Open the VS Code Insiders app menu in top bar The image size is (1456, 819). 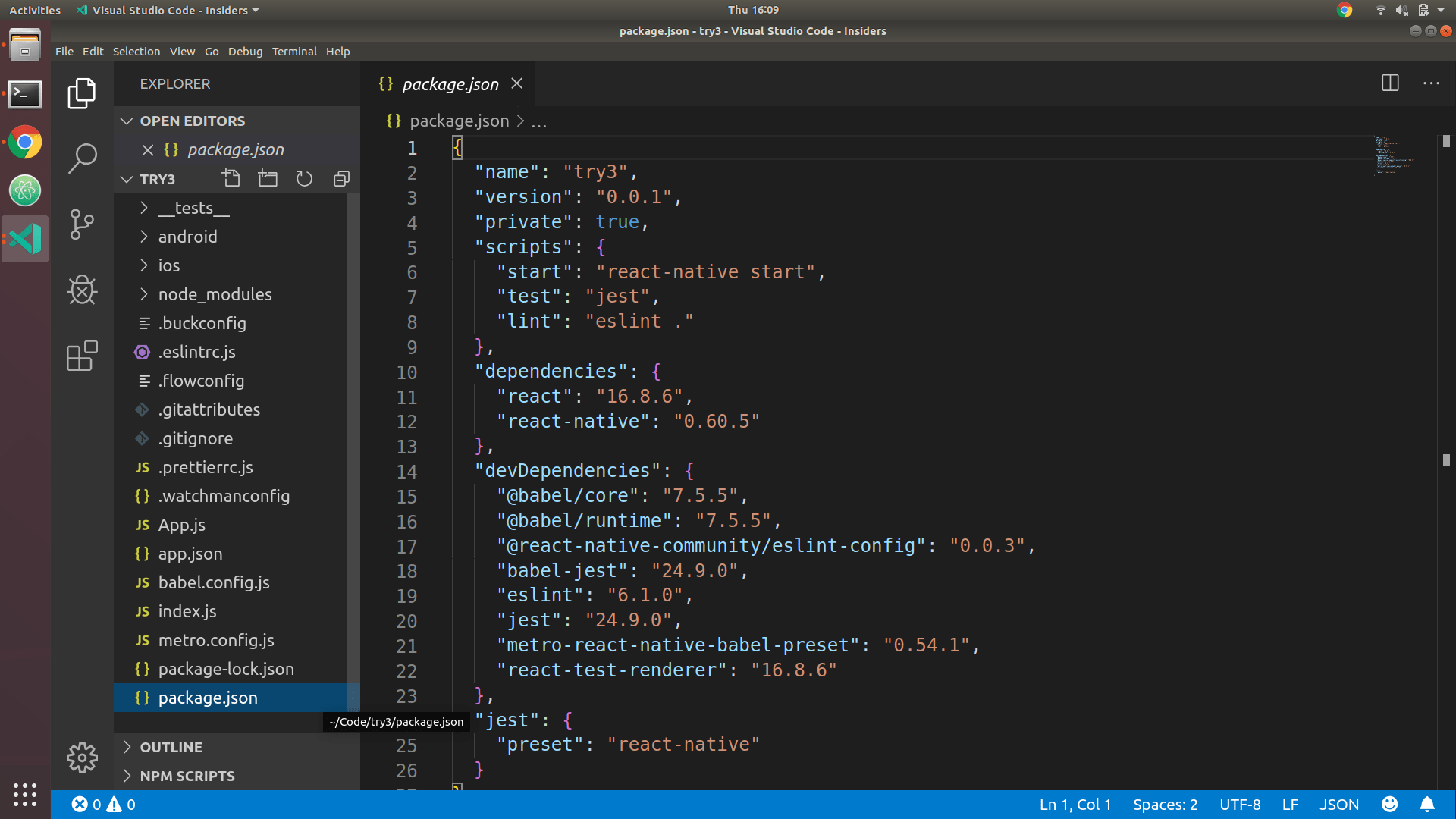[168, 10]
